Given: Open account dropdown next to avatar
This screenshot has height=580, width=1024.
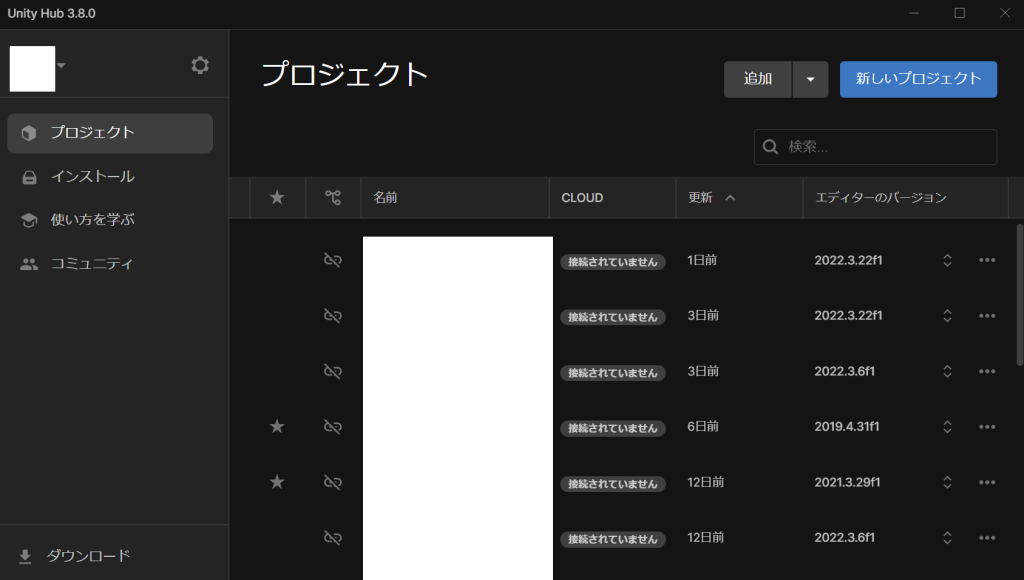Looking at the screenshot, I should (x=62, y=66).
